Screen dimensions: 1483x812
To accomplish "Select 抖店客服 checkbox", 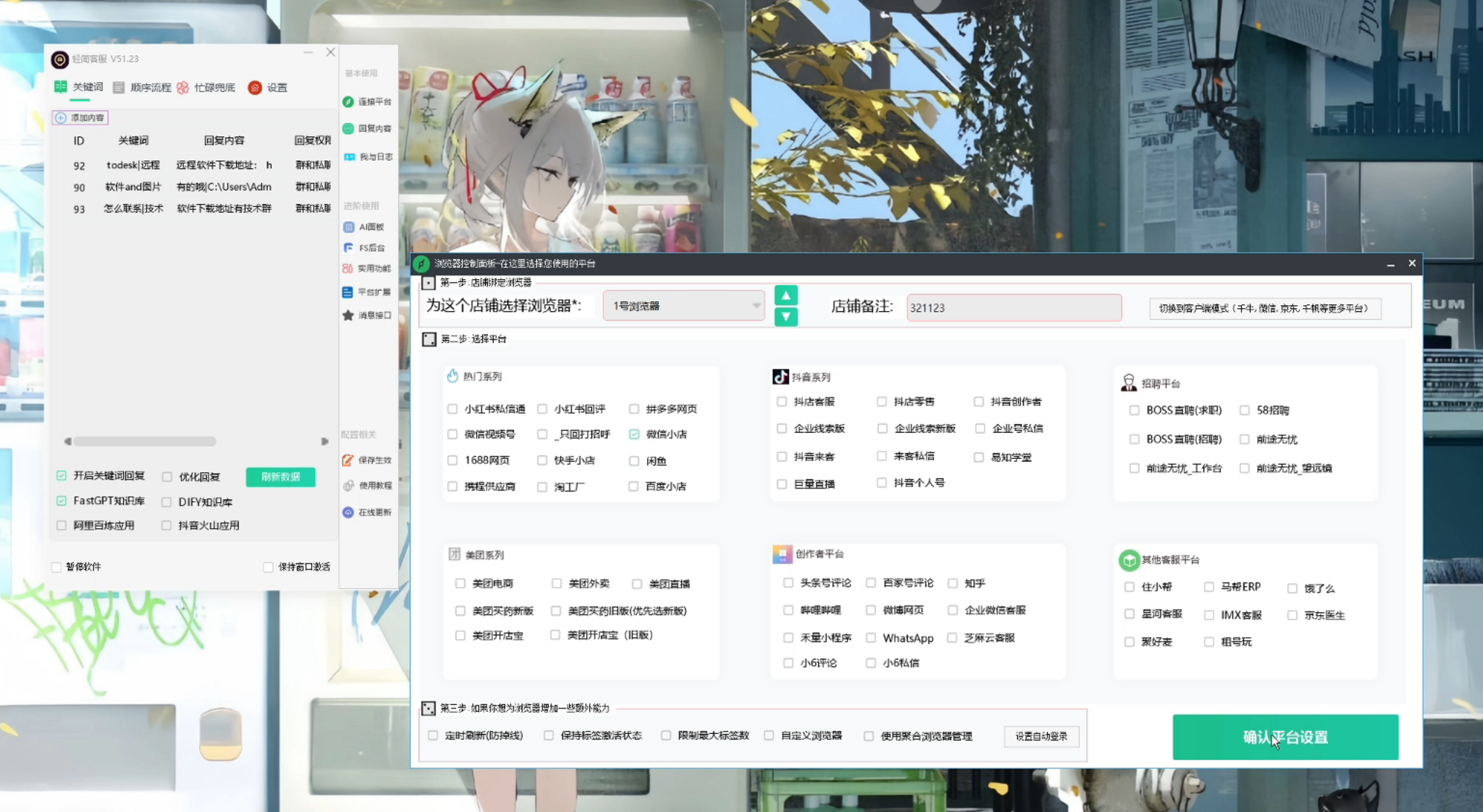I will click(782, 402).
